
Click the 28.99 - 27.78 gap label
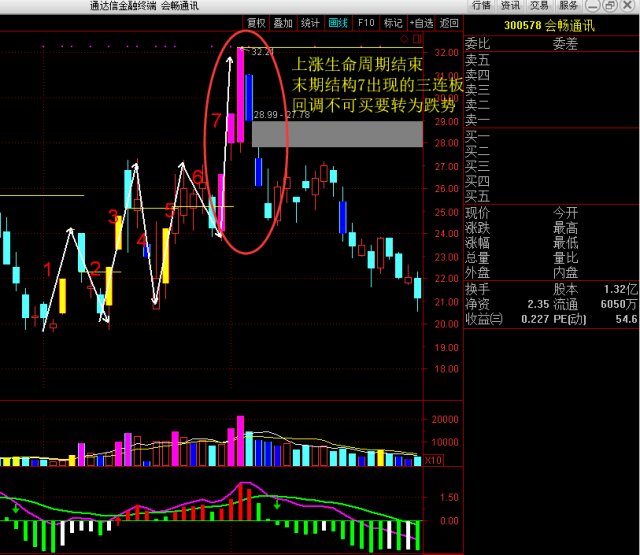[x=282, y=115]
